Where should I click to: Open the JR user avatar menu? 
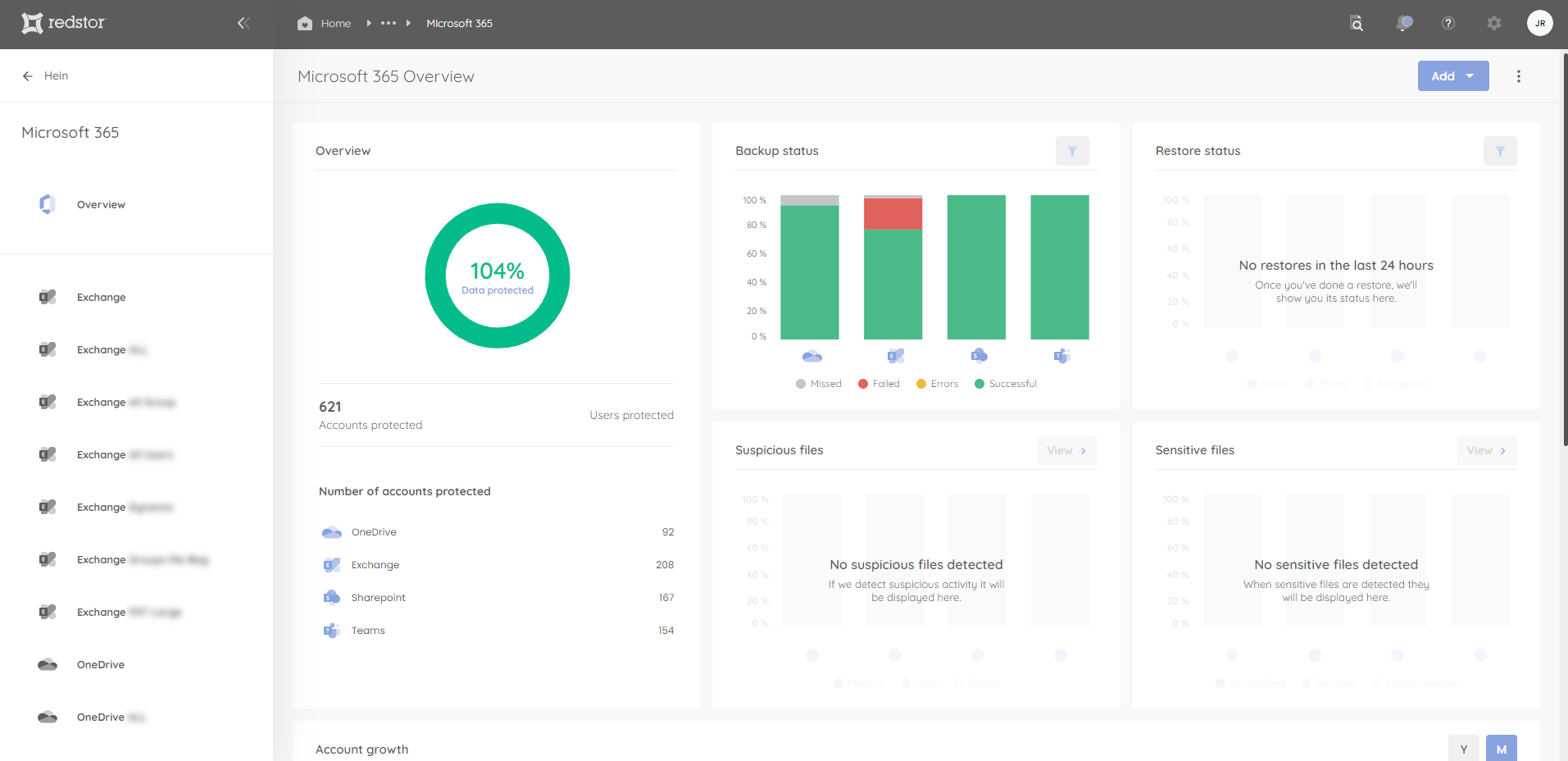[x=1540, y=23]
